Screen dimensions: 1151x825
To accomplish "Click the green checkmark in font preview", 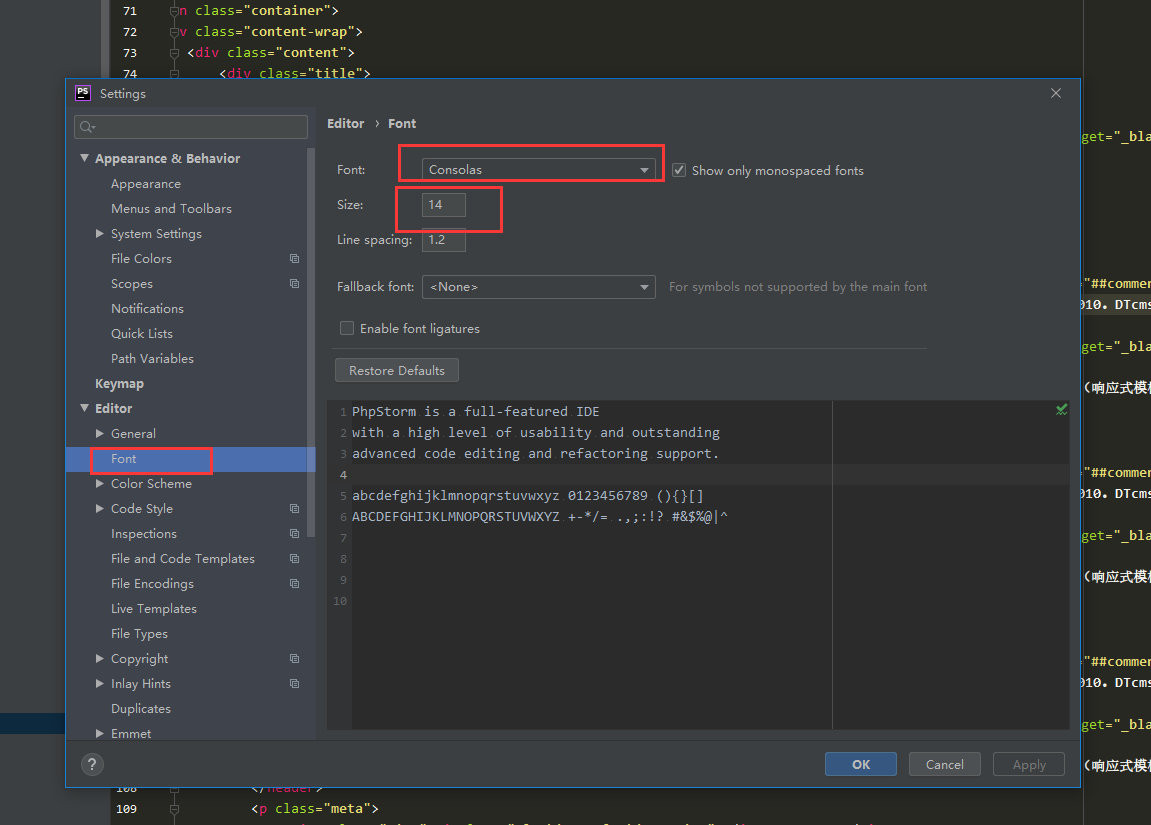I will [x=1061, y=410].
